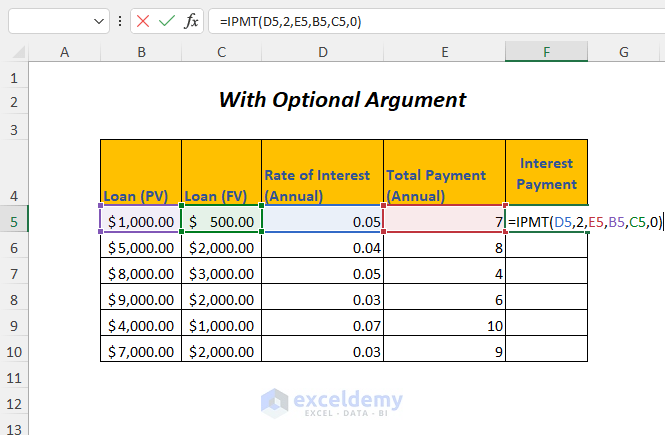The height and width of the screenshot is (435, 665).
Task: Select cell with $5,000.00
Action: pos(141,245)
